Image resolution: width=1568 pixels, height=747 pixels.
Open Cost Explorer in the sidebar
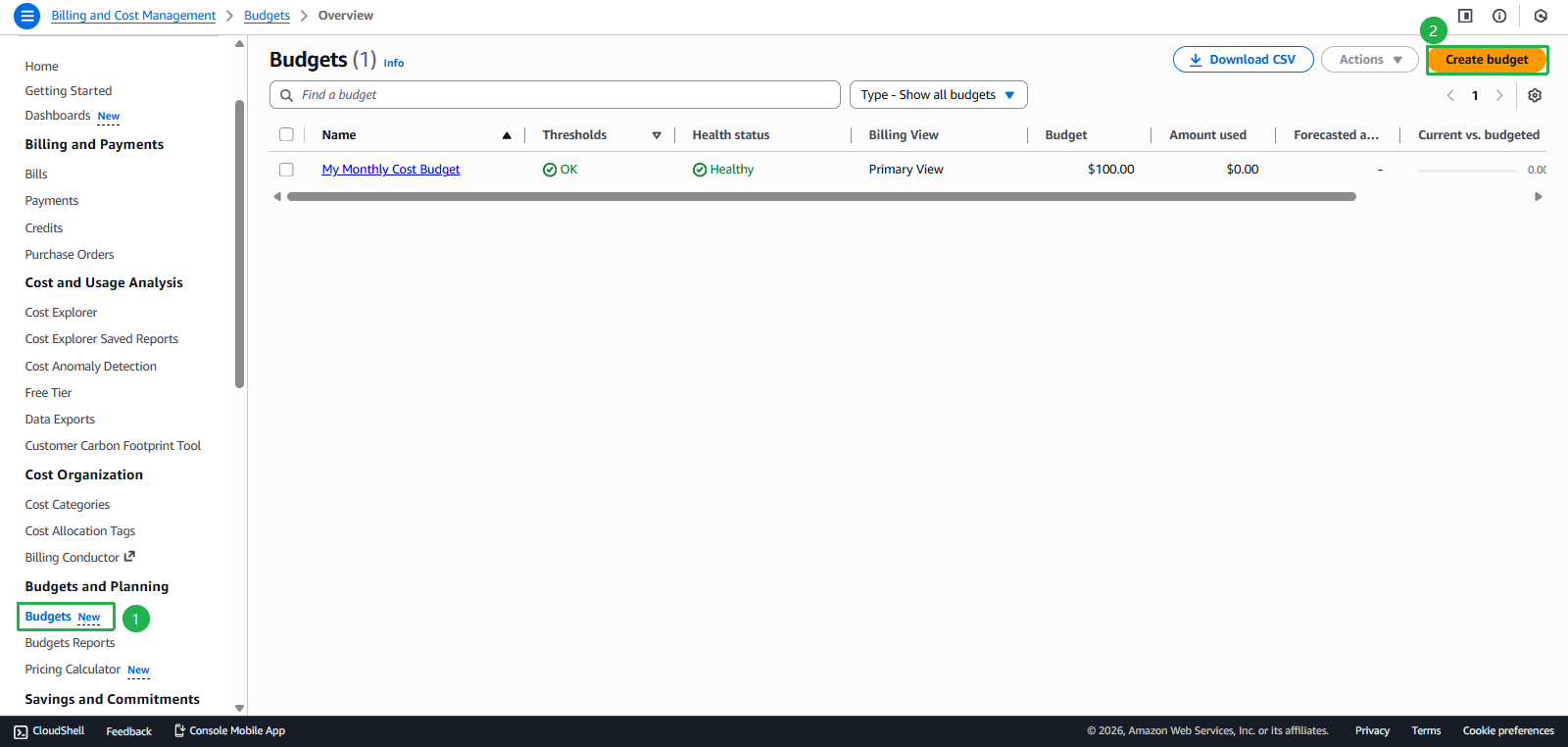coord(61,313)
